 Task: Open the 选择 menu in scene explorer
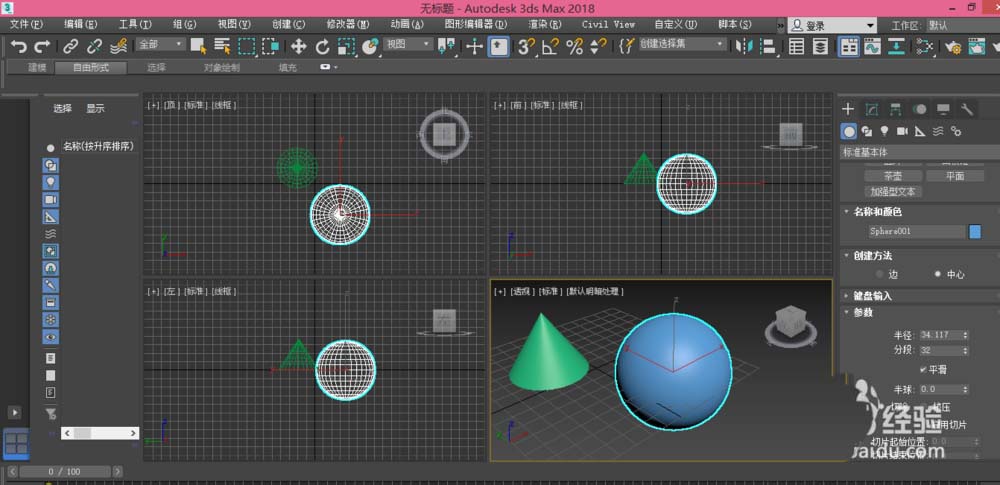(x=62, y=108)
